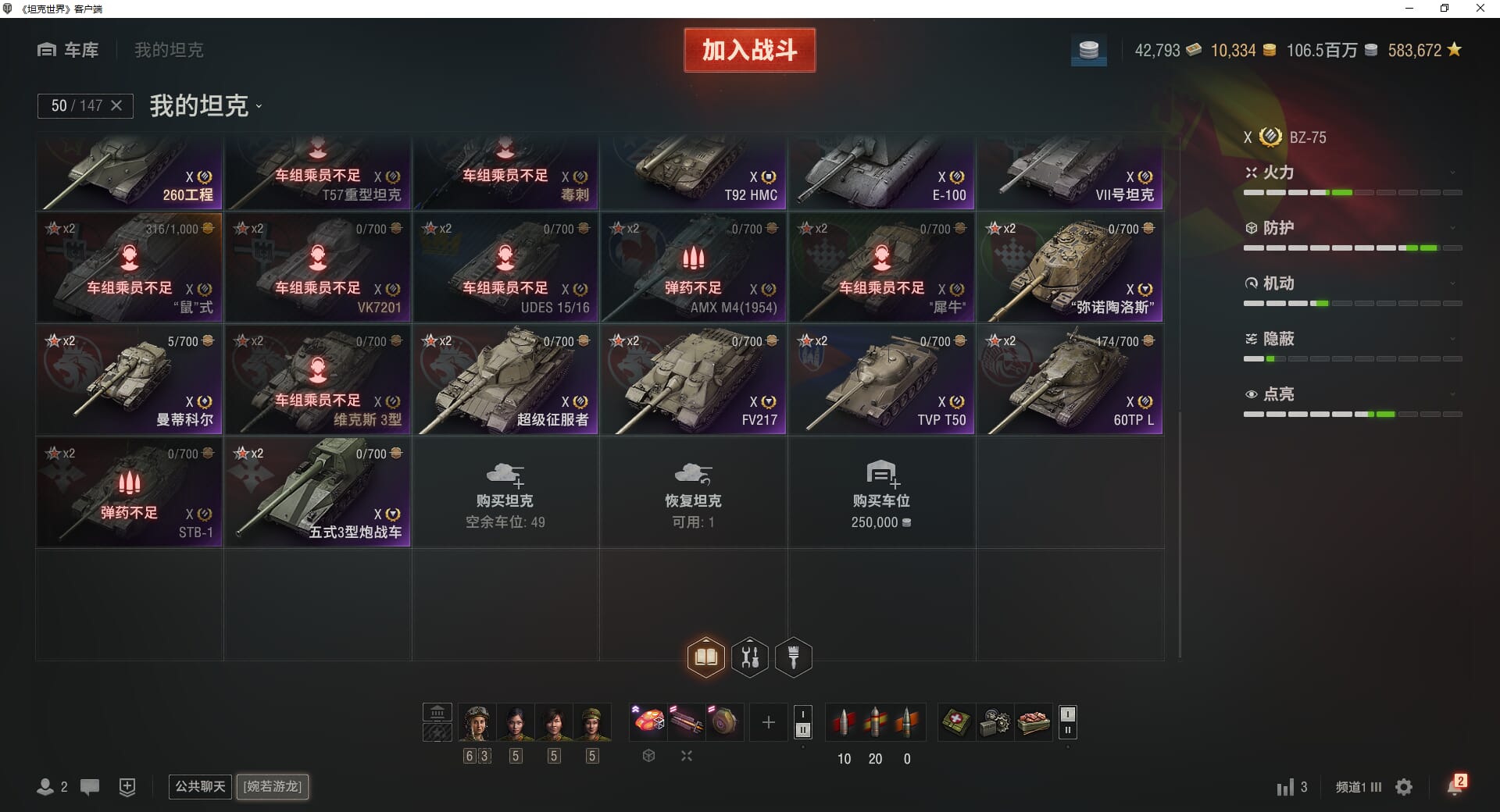Click the 加入战斗 battle button
The image size is (1500, 812).
(750, 50)
